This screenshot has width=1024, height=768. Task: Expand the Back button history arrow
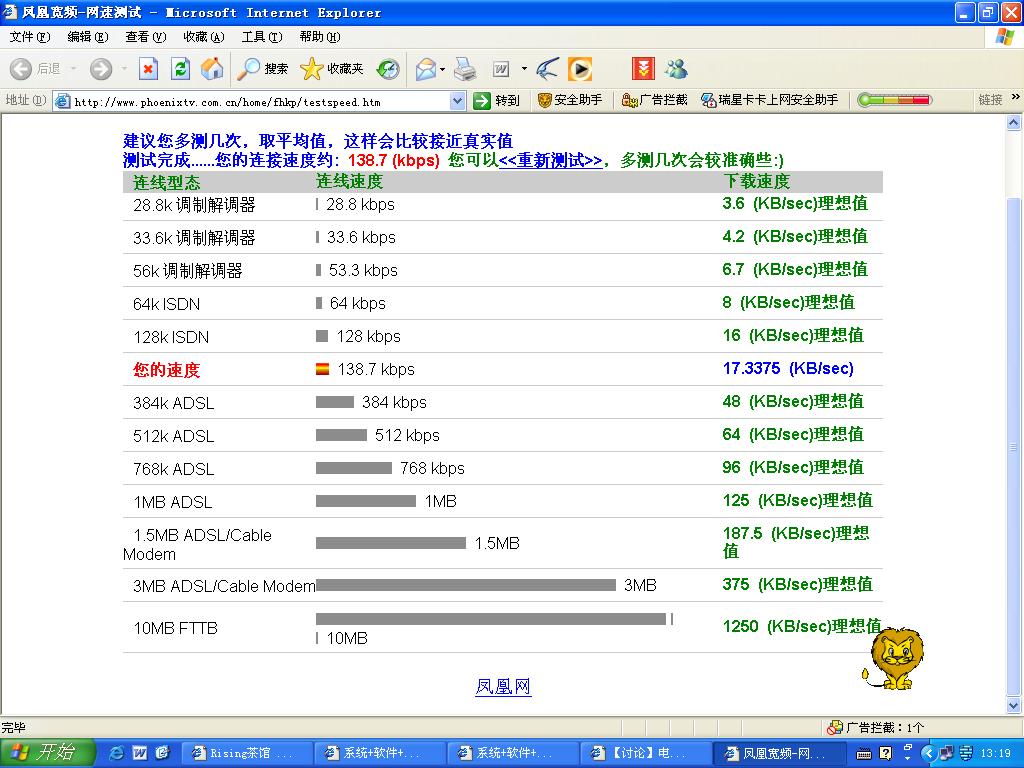tap(73, 69)
